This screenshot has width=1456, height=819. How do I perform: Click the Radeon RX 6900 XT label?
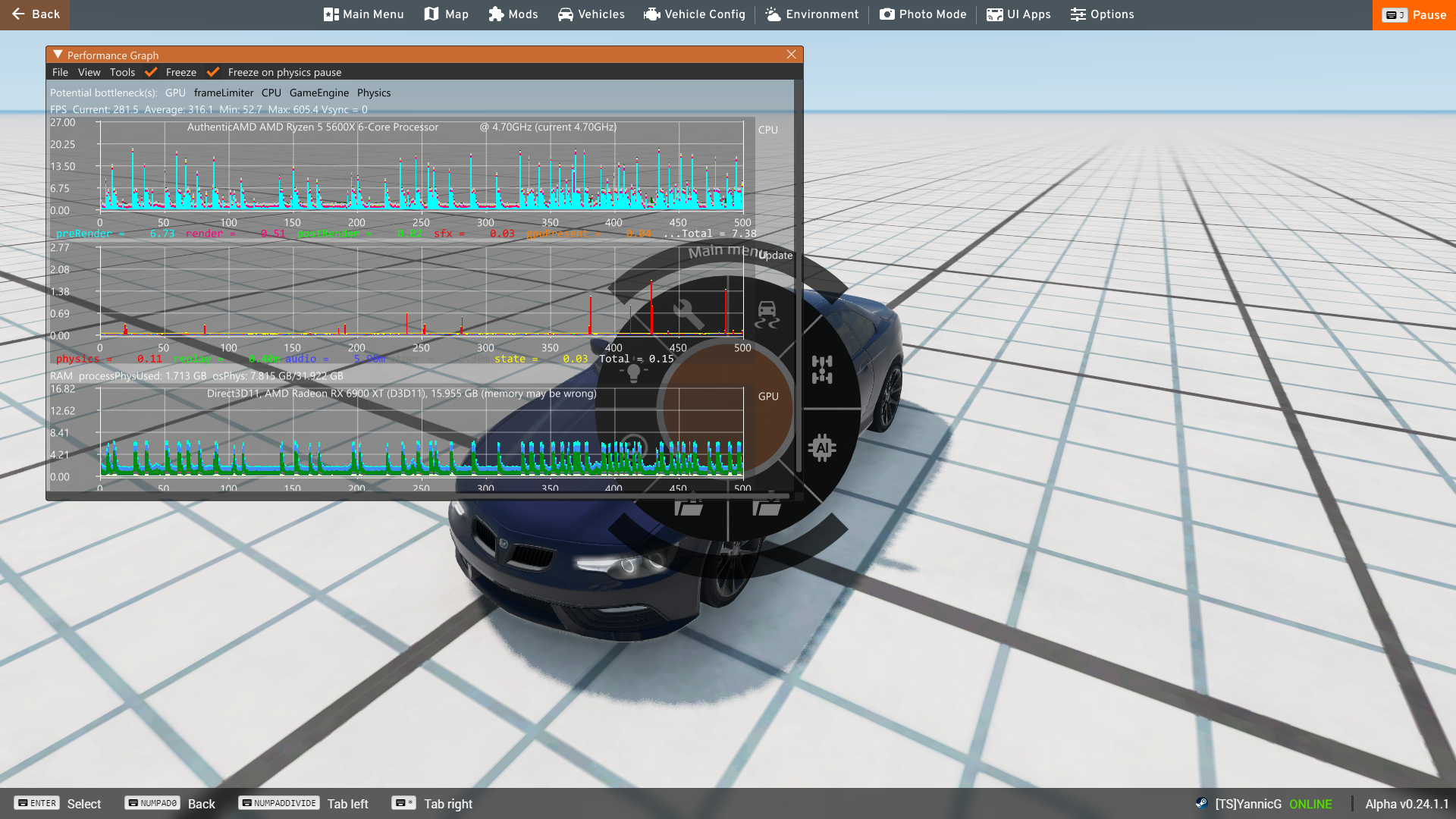click(x=401, y=394)
